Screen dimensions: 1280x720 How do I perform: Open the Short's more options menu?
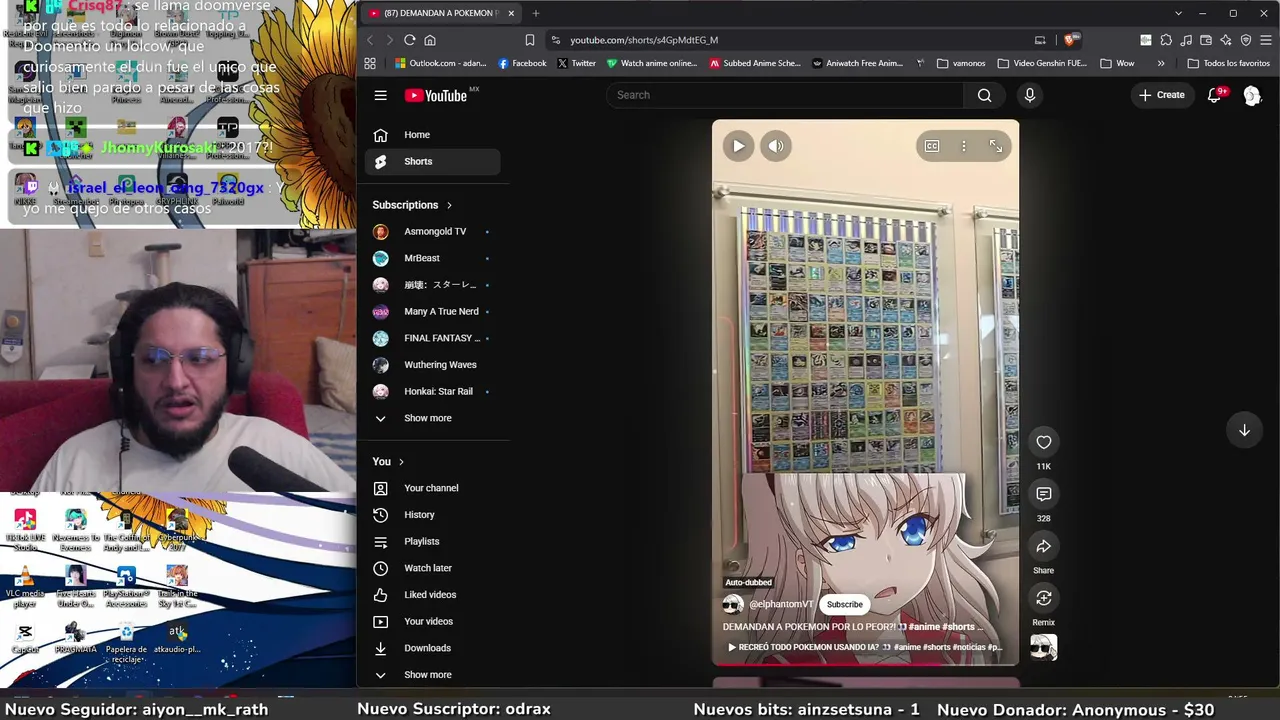964,146
